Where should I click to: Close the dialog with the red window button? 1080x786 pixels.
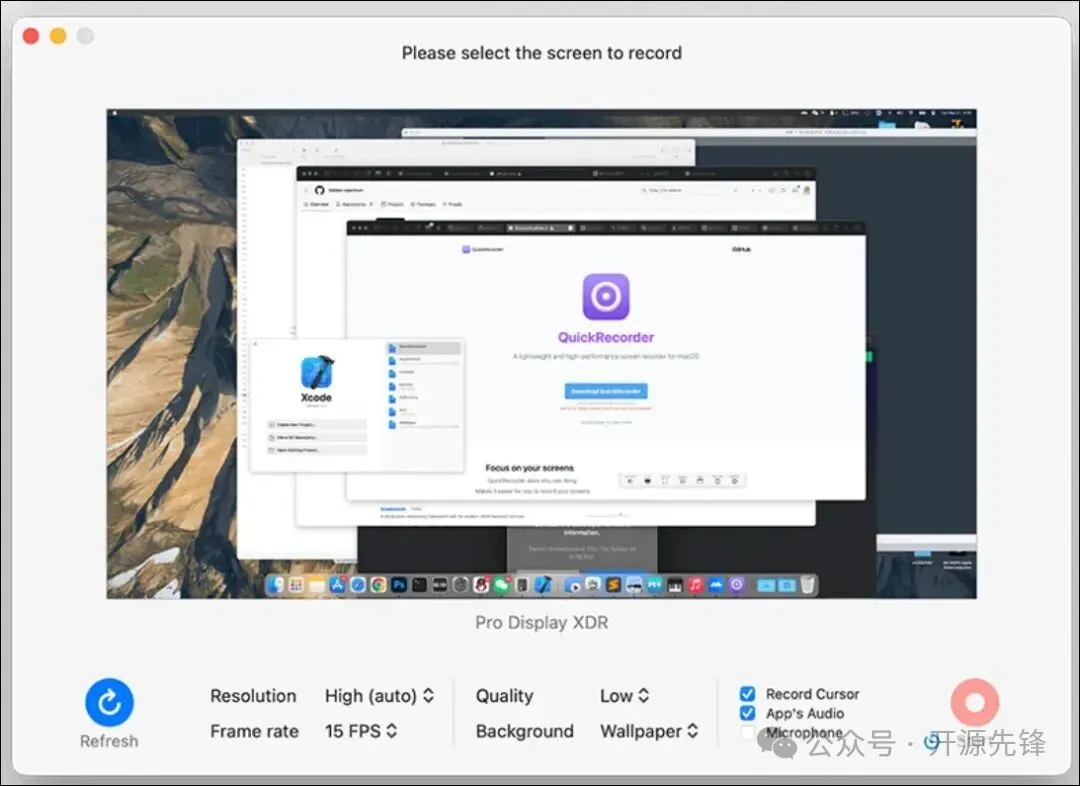coord(31,36)
